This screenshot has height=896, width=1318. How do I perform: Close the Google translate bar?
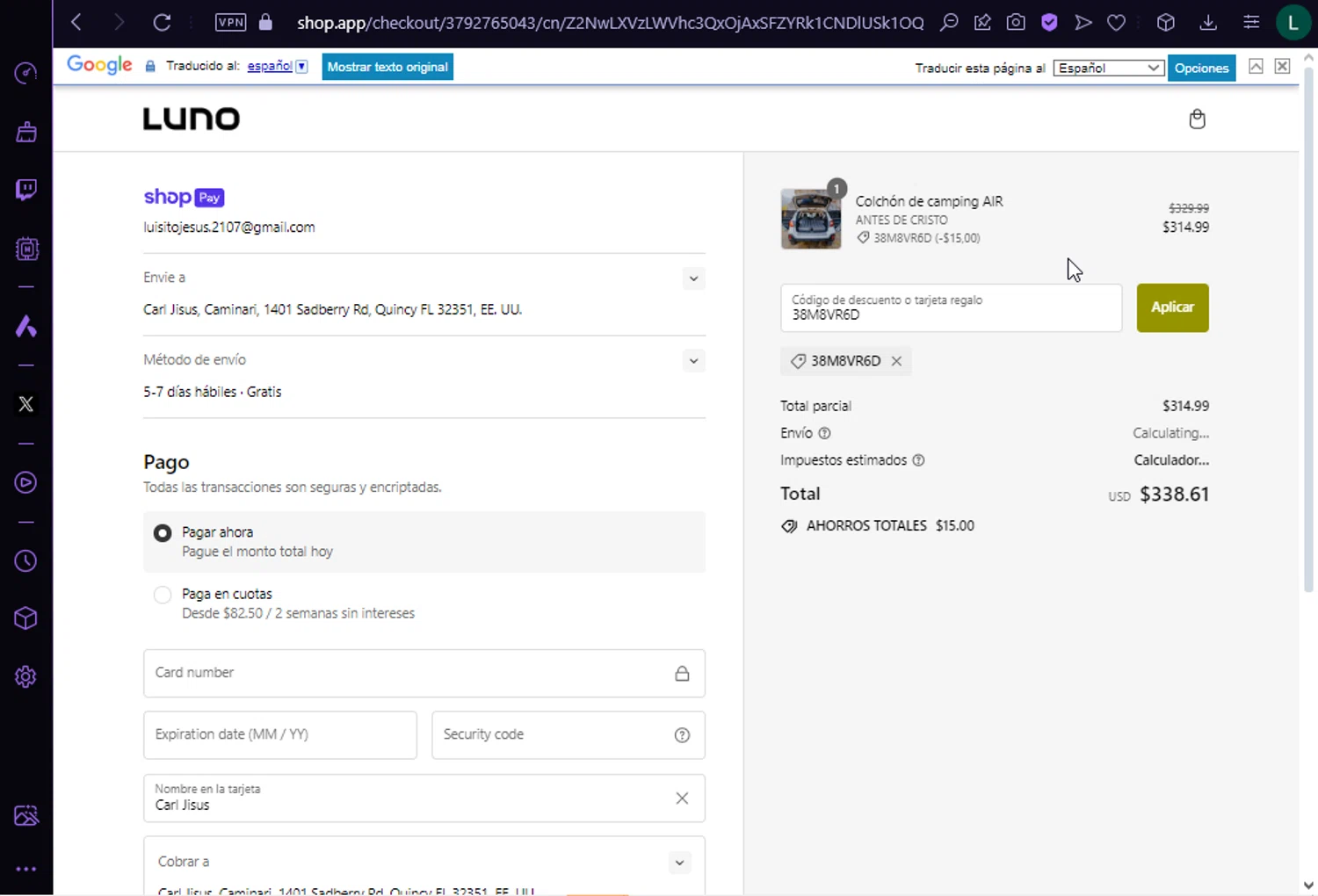1283,67
